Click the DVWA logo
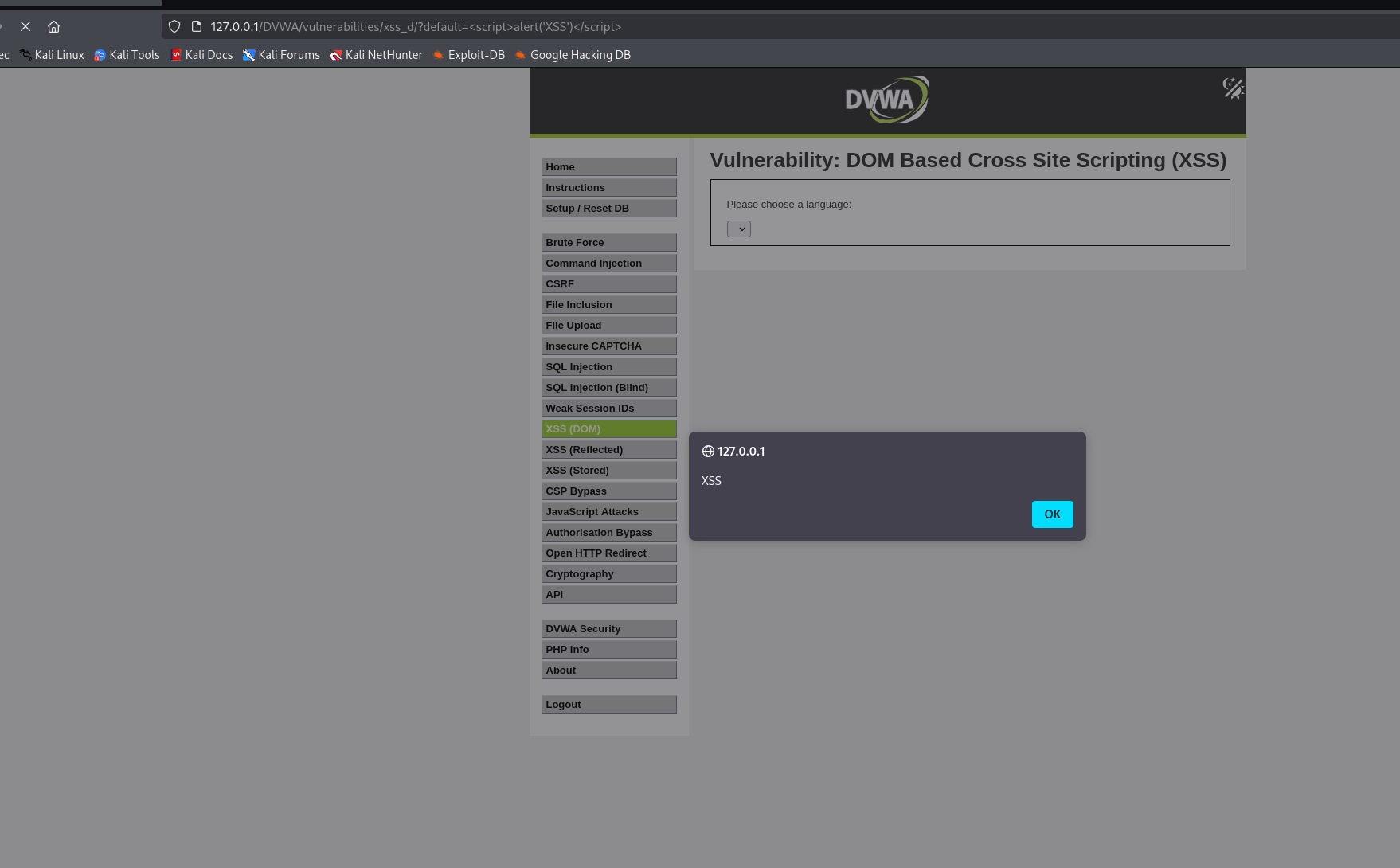Viewport: 1400px width, 868px height. pyautogui.click(x=887, y=100)
